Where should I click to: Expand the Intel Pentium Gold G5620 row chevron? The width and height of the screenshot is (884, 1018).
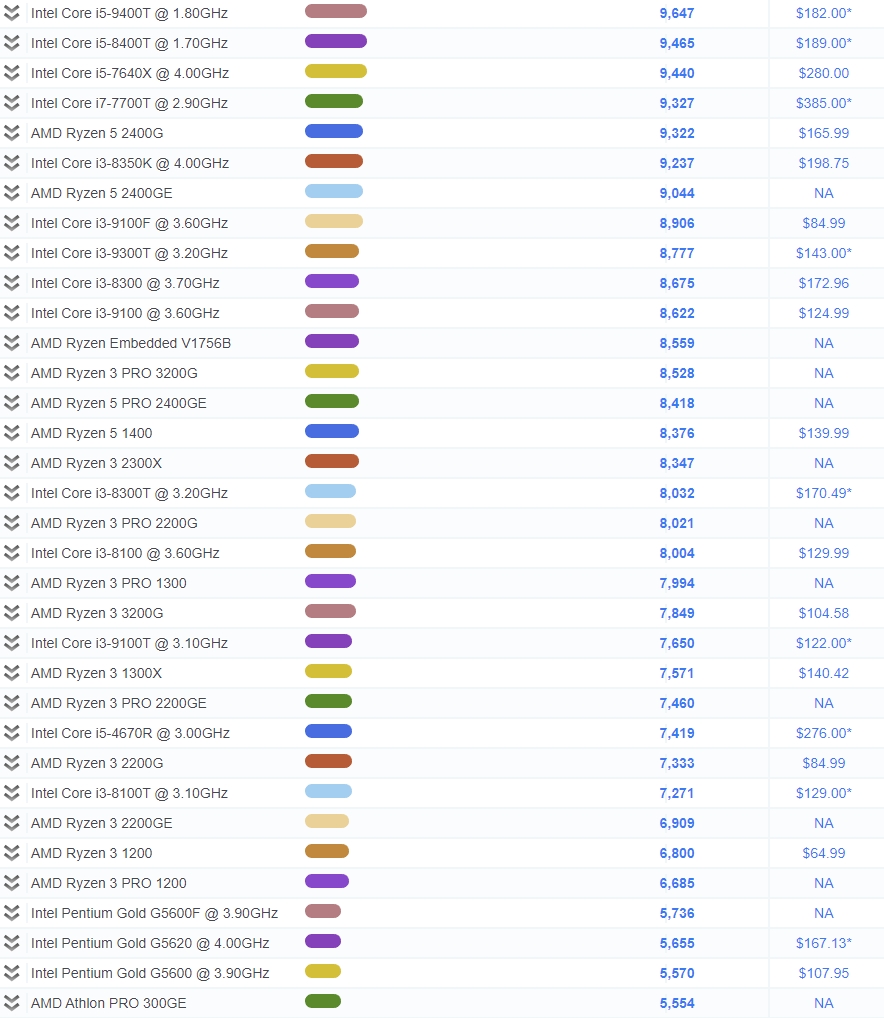tap(12, 943)
